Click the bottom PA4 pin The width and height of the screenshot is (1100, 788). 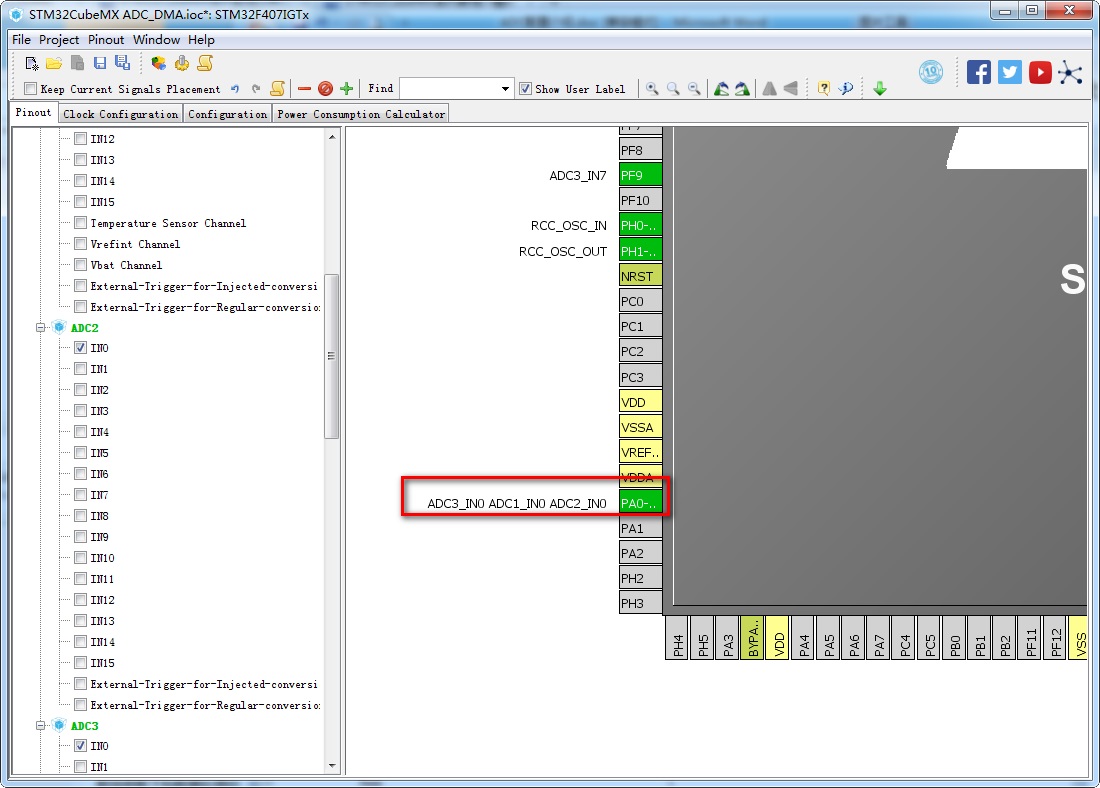pyautogui.click(x=803, y=637)
